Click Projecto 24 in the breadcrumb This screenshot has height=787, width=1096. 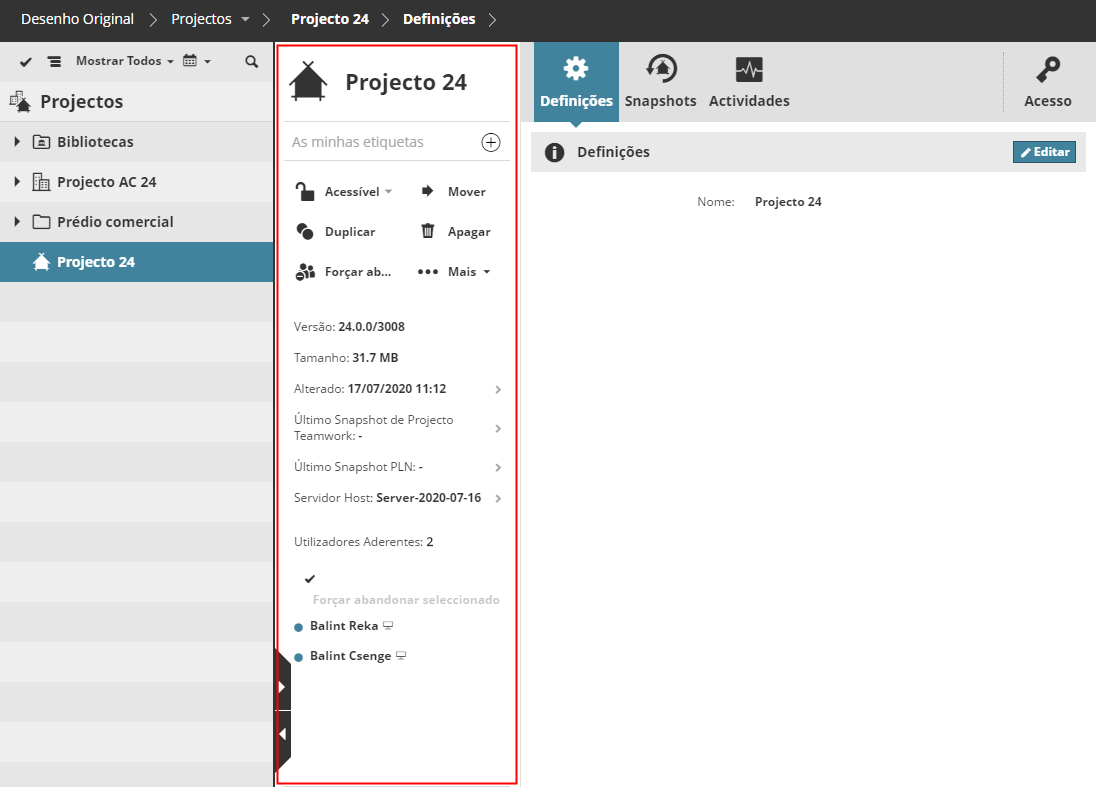click(x=330, y=19)
